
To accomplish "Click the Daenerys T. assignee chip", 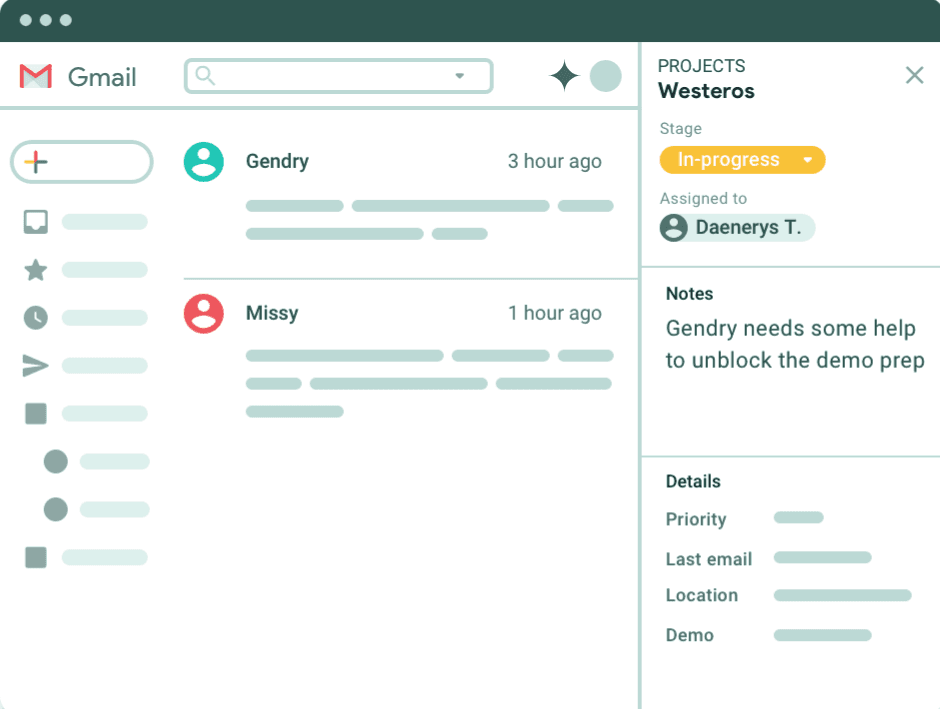I will (x=737, y=228).
